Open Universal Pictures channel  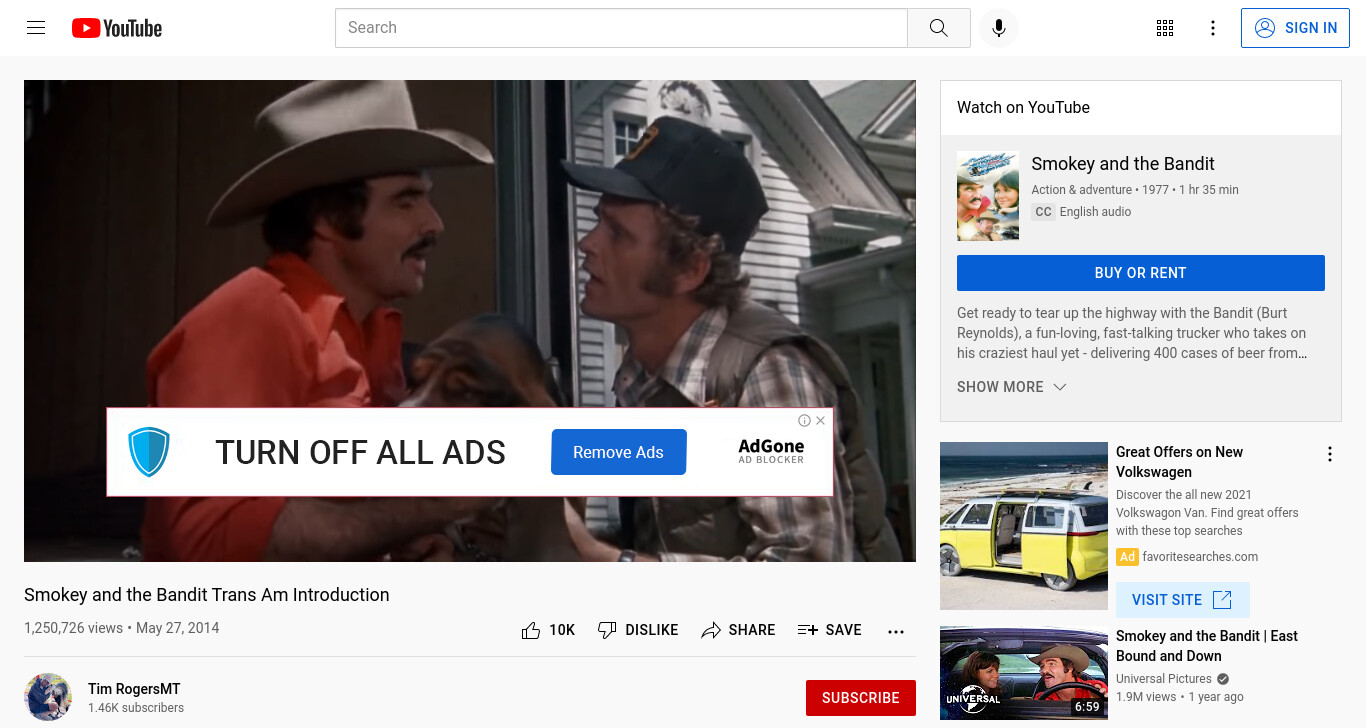coord(1164,679)
